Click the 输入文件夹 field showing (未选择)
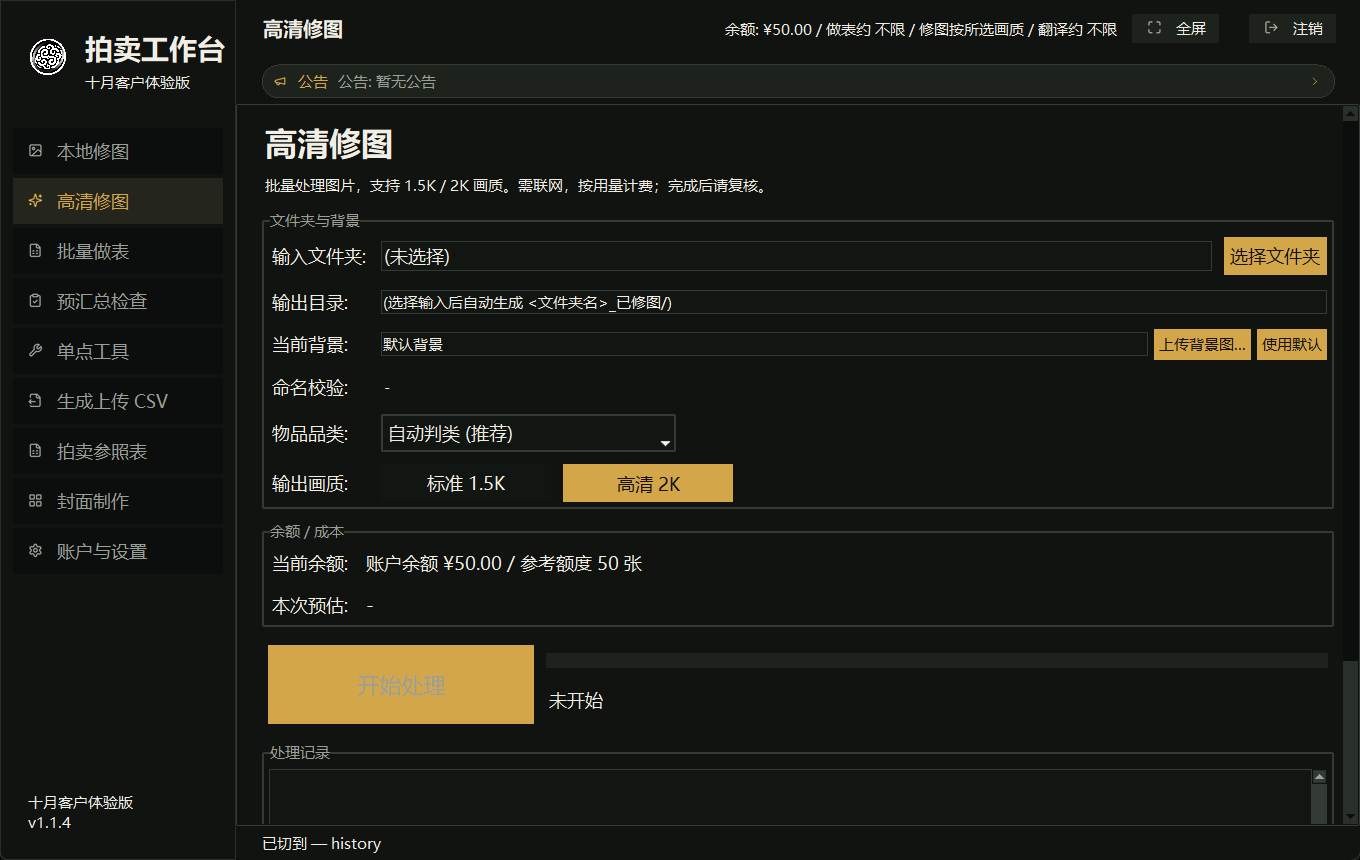The height and width of the screenshot is (860, 1360). click(796, 256)
